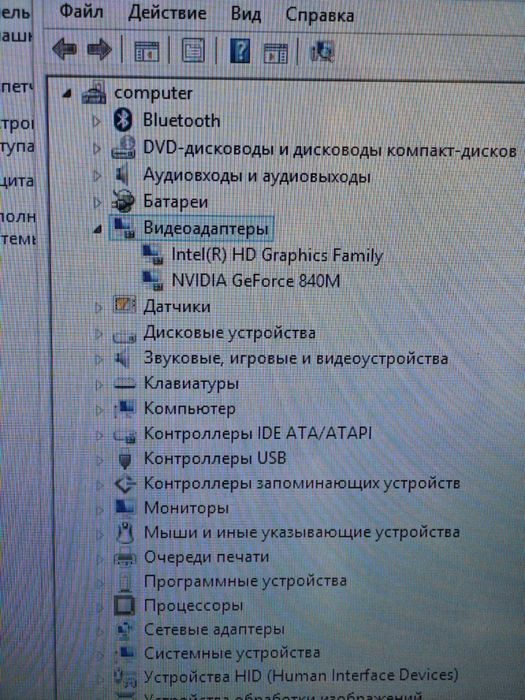Expand the Батареи category arrow
This screenshot has width=525, height=700.
(x=97, y=203)
